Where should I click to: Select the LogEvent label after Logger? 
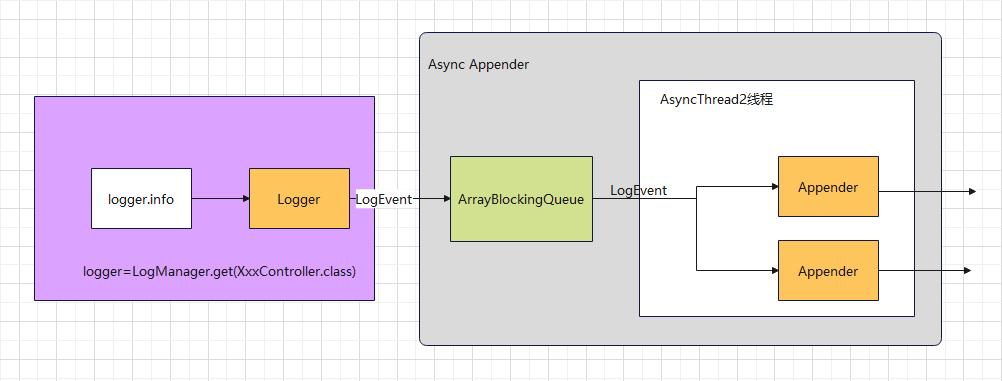click(383, 199)
